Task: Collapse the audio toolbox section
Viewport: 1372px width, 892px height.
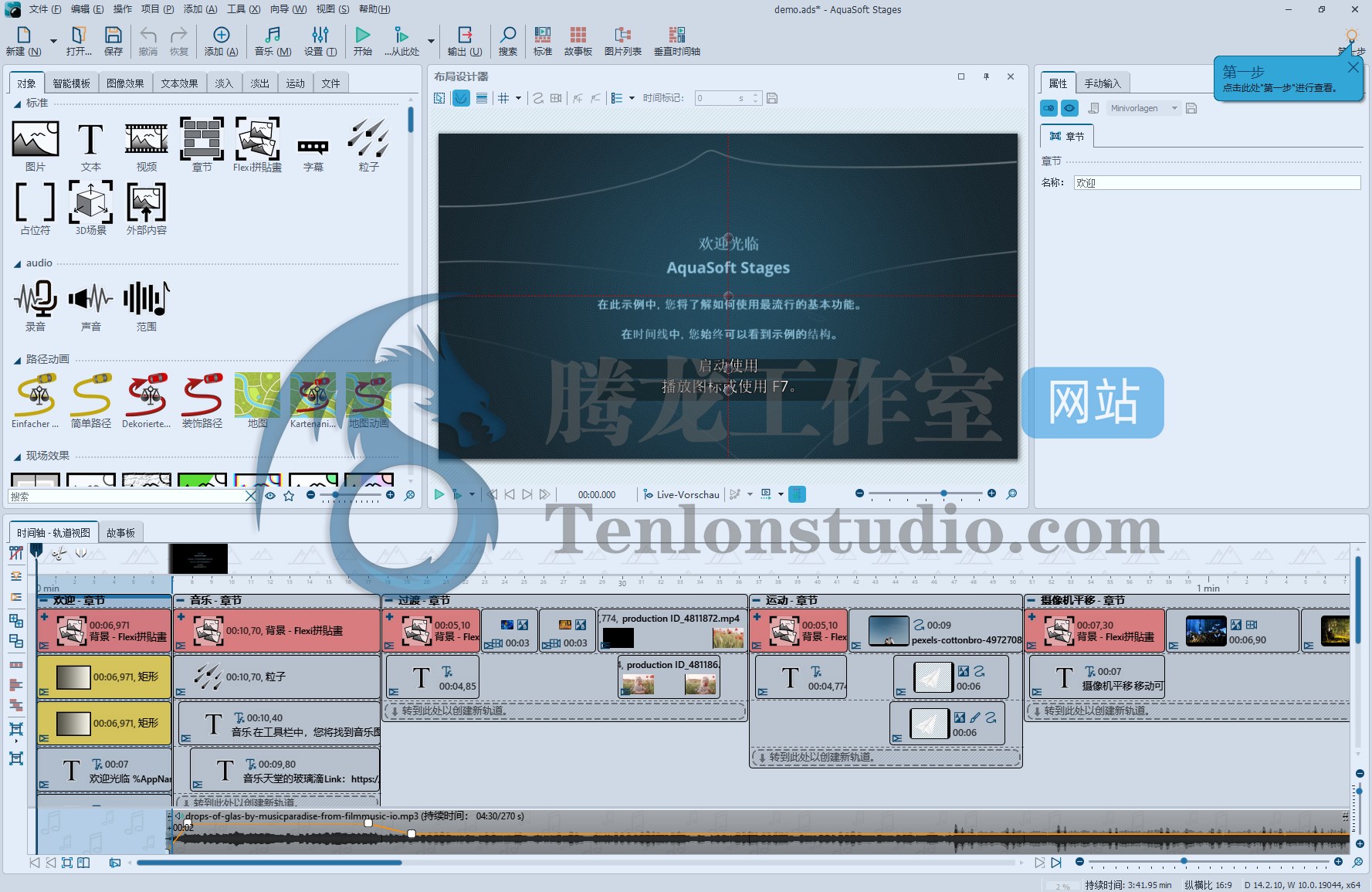Action: click(x=17, y=263)
